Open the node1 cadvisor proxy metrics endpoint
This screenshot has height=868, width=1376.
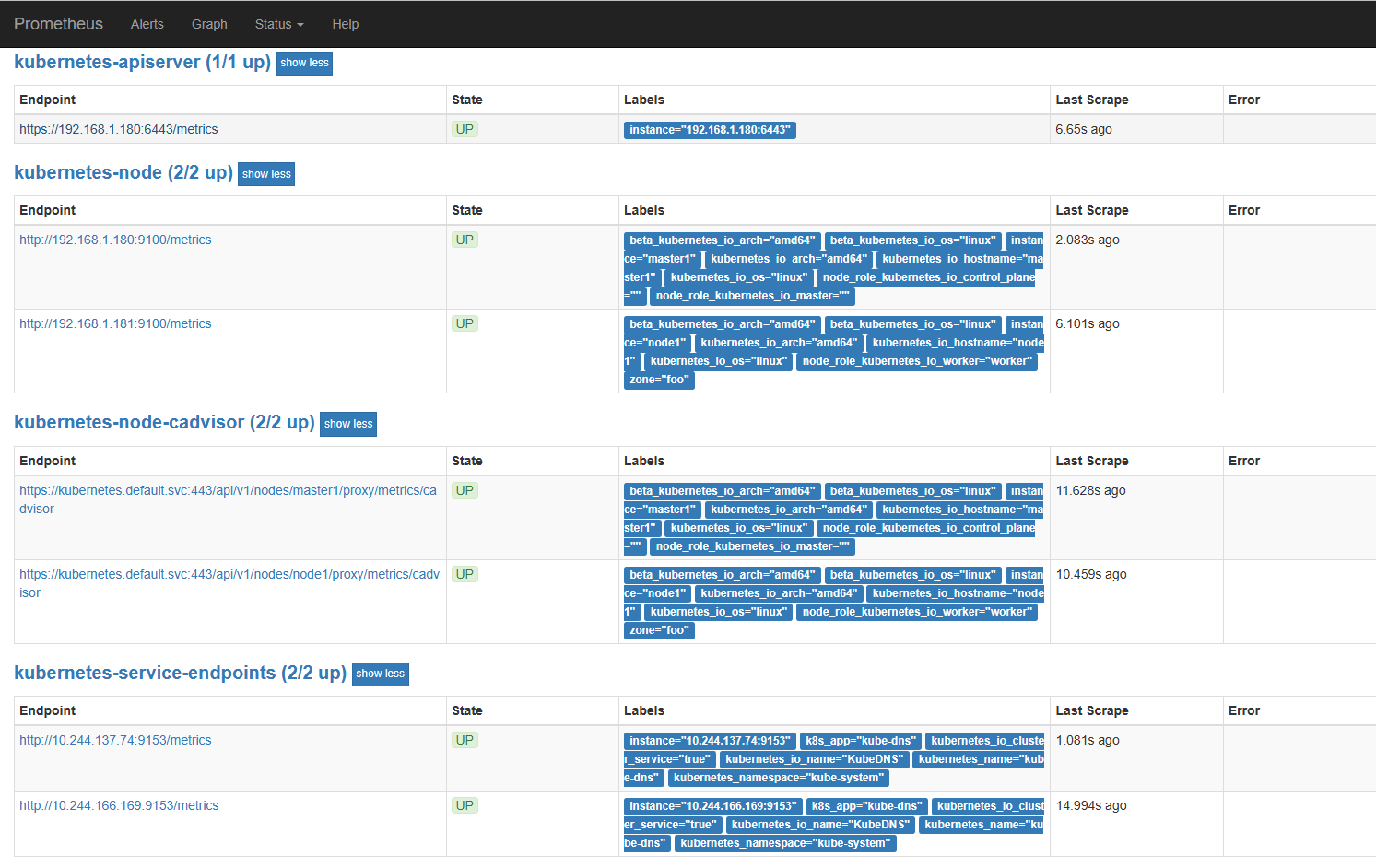click(x=229, y=583)
